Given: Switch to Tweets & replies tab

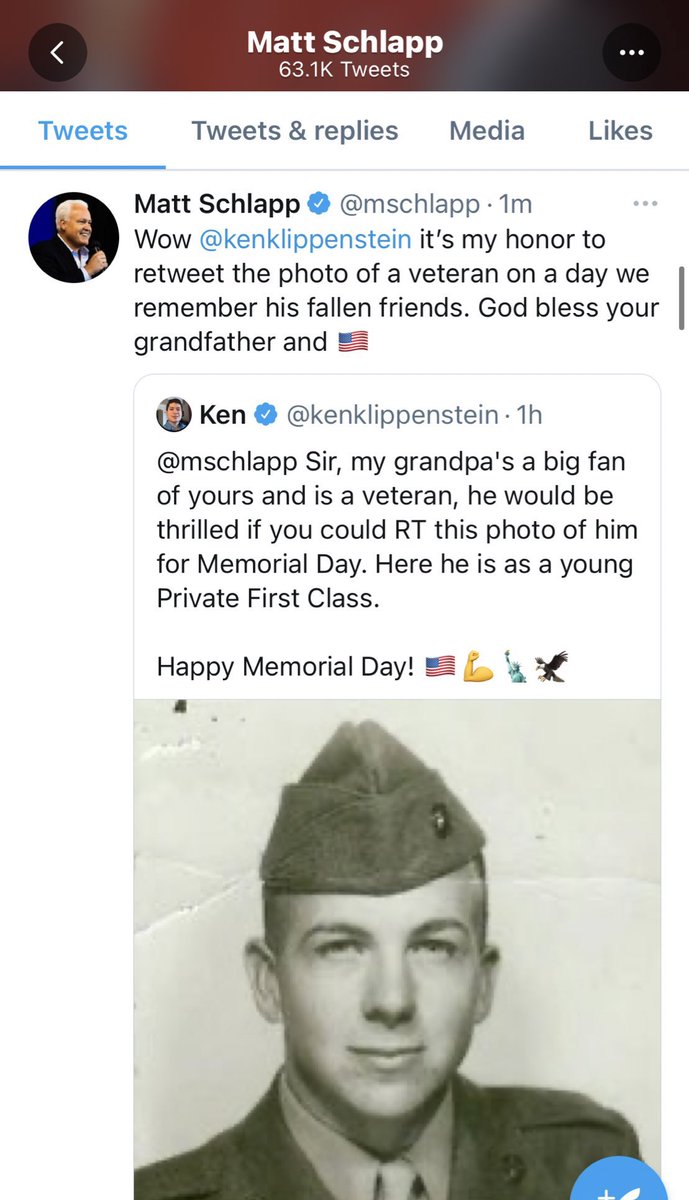Looking at the screenshot, I should point(295,131).
